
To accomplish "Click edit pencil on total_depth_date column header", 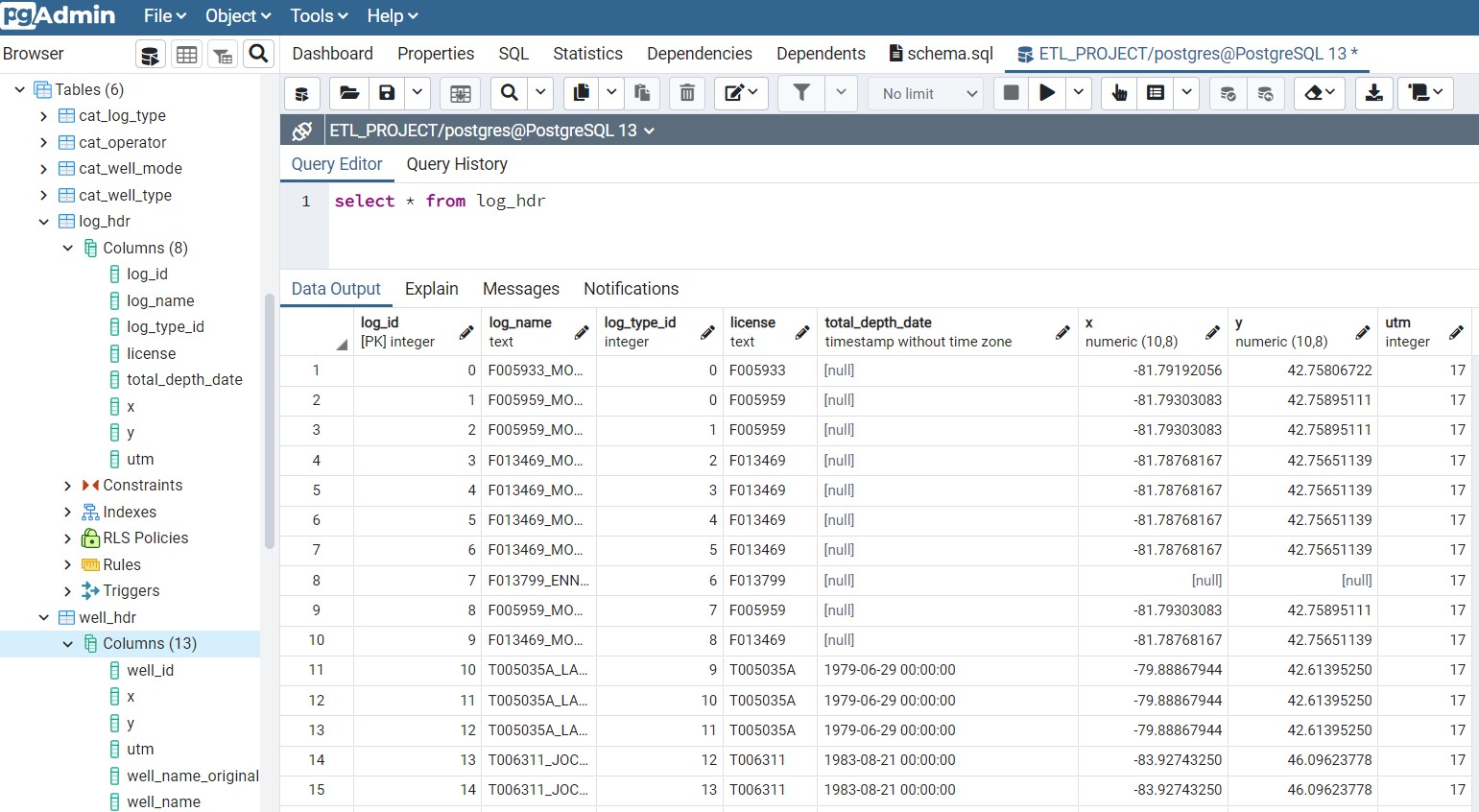I will point(1062,333).
